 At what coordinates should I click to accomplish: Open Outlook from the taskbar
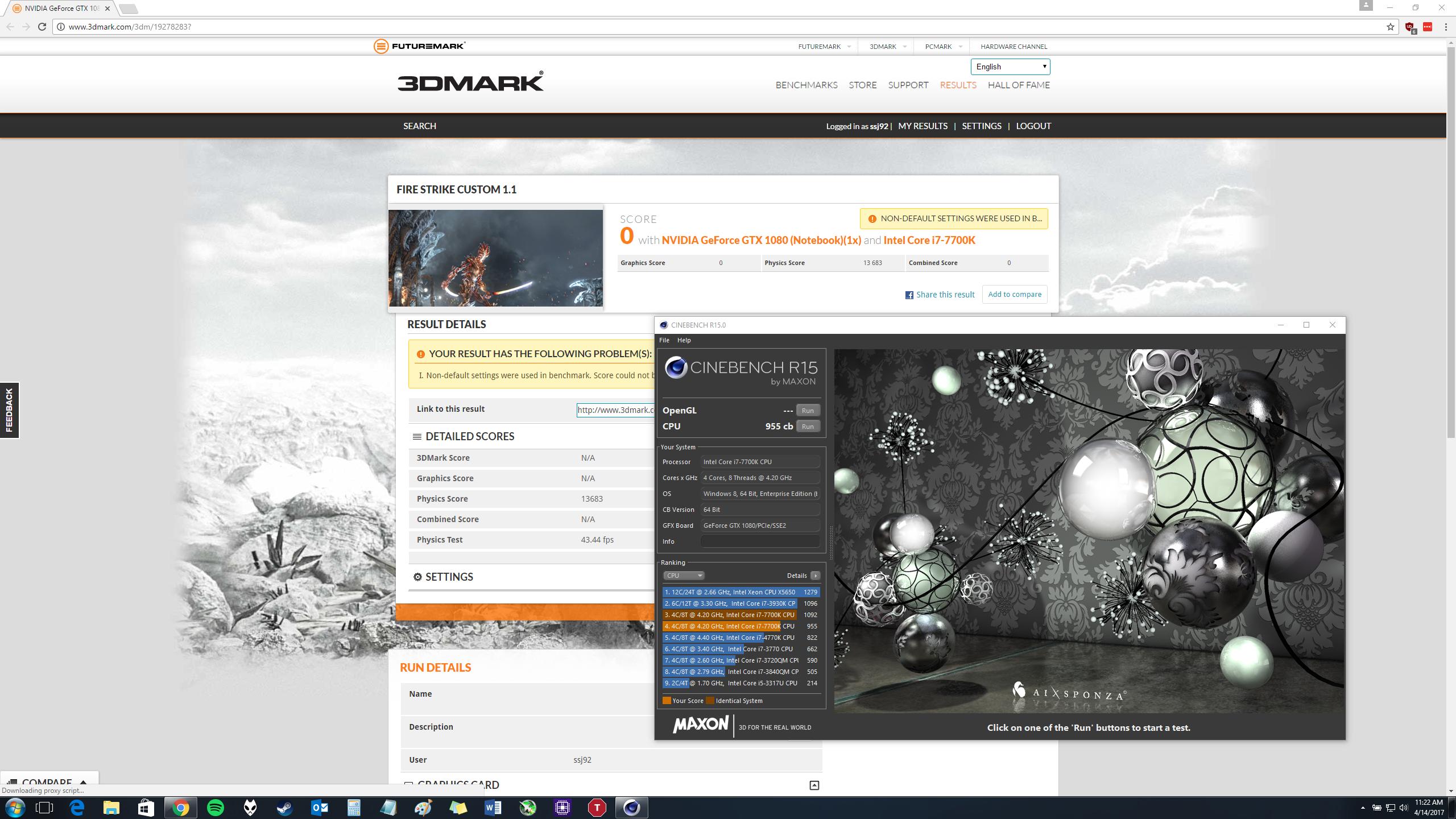pyautogui.click(x=320, y=807)
